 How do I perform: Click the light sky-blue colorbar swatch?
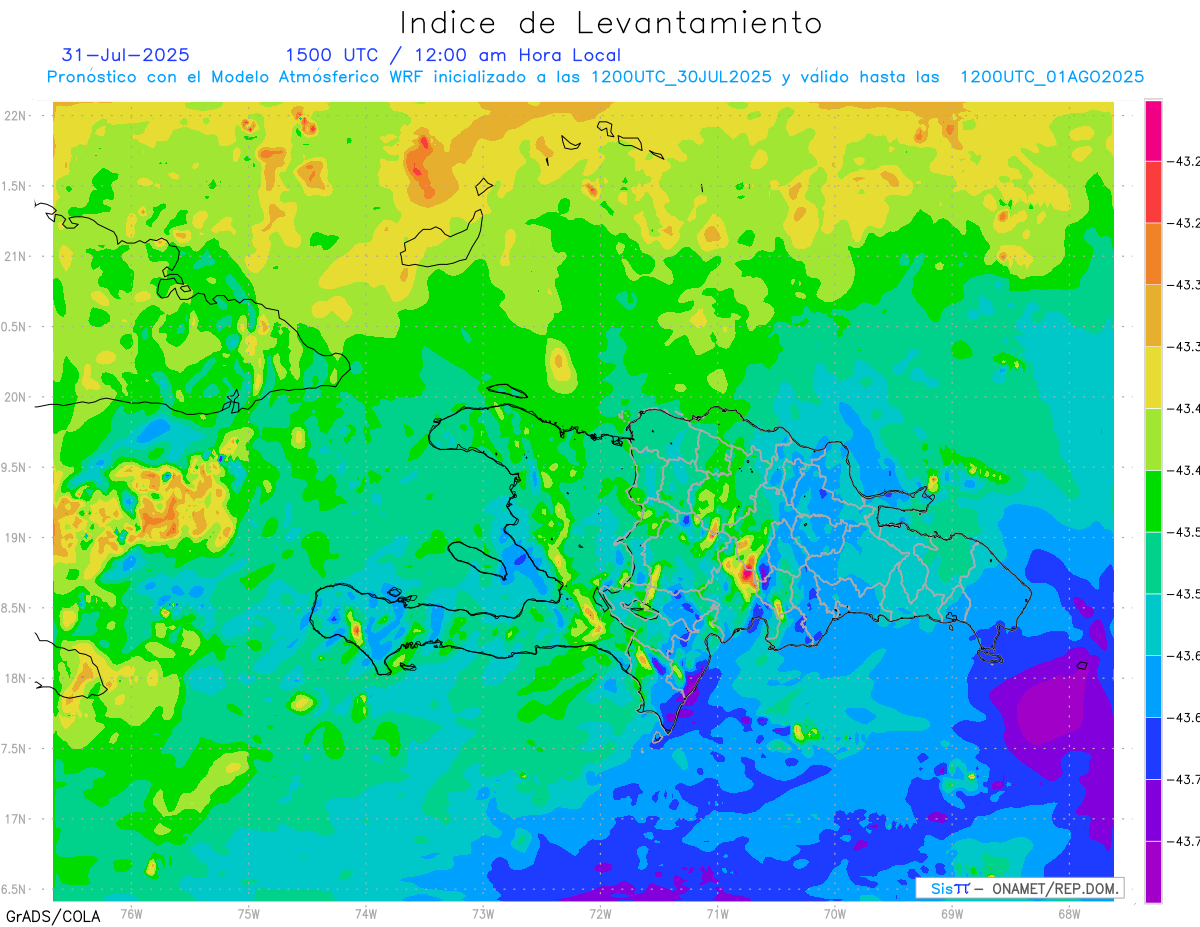[1153, 686]
